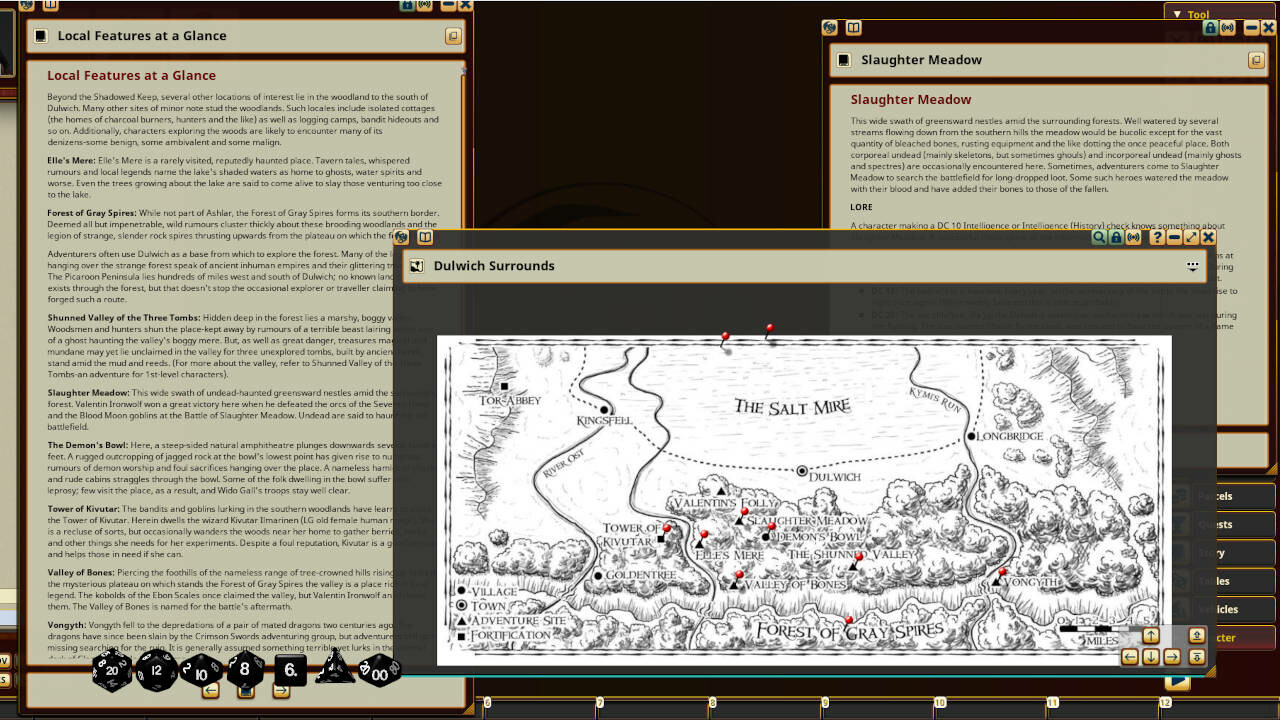Roll the d20 die

(112, 671)
